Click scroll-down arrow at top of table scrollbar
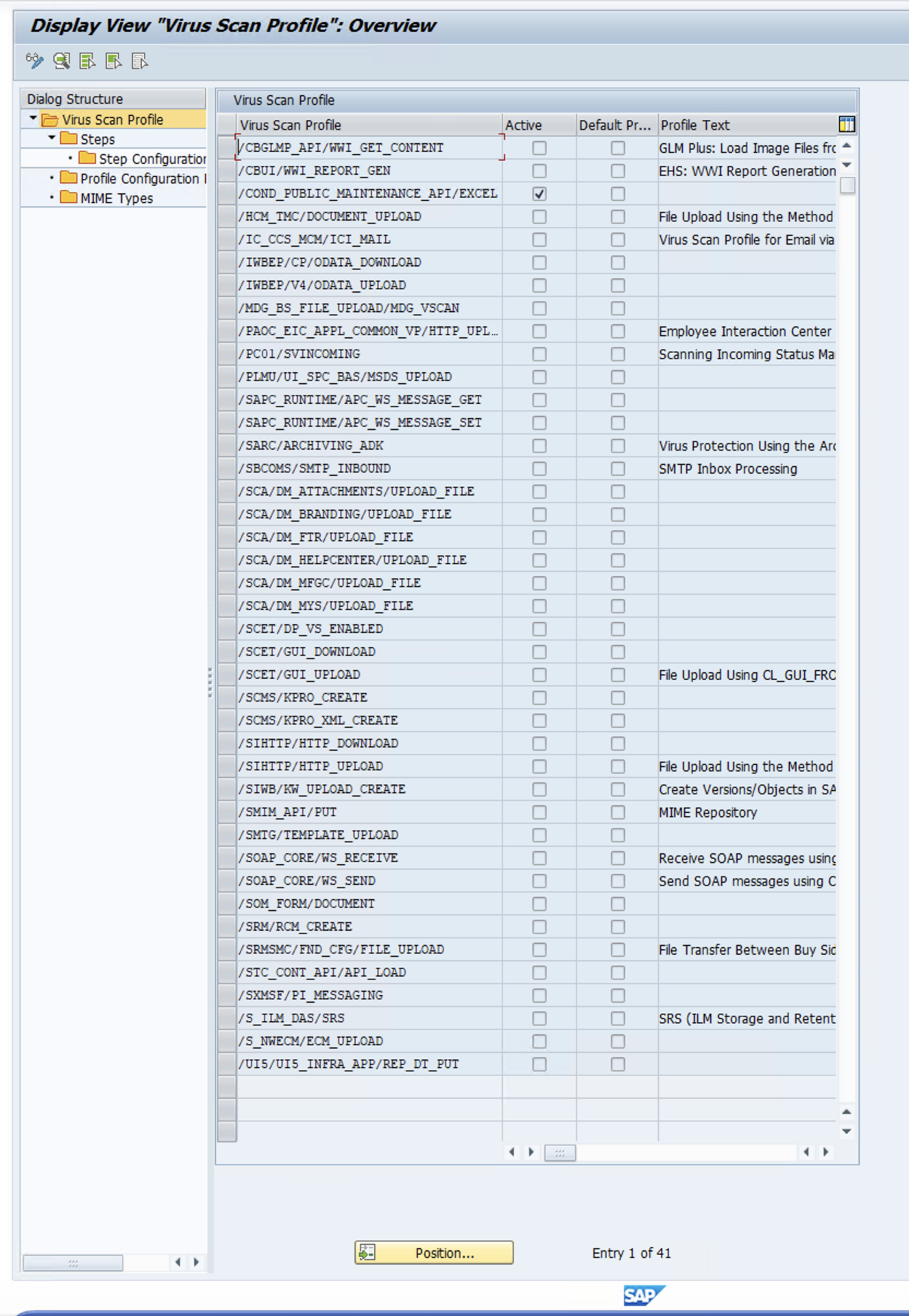The height and width of the screenshot is (1316, 909). [847, 165]
